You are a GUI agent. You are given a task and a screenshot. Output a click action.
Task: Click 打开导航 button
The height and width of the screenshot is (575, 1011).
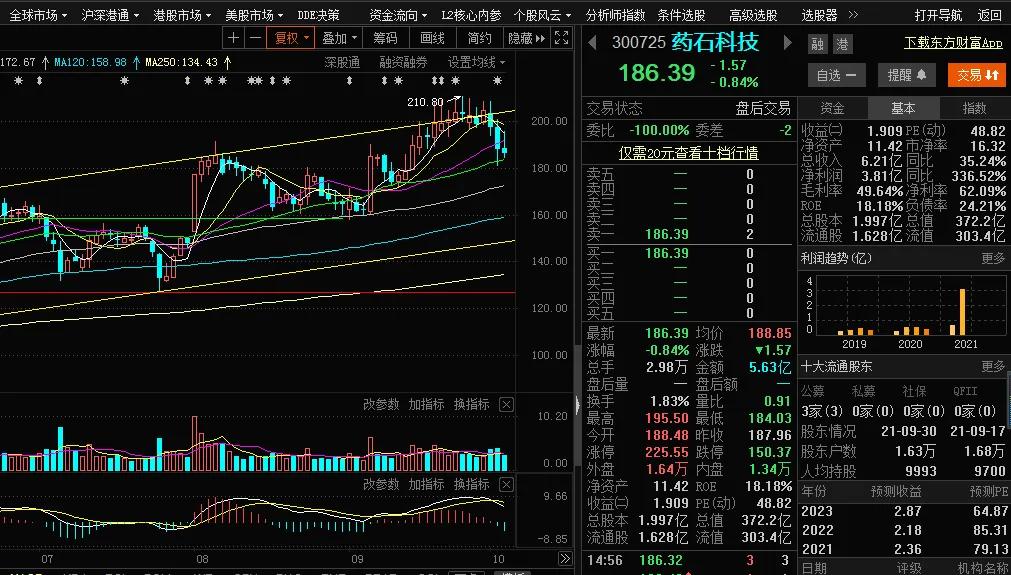click(x=937, y=14)
